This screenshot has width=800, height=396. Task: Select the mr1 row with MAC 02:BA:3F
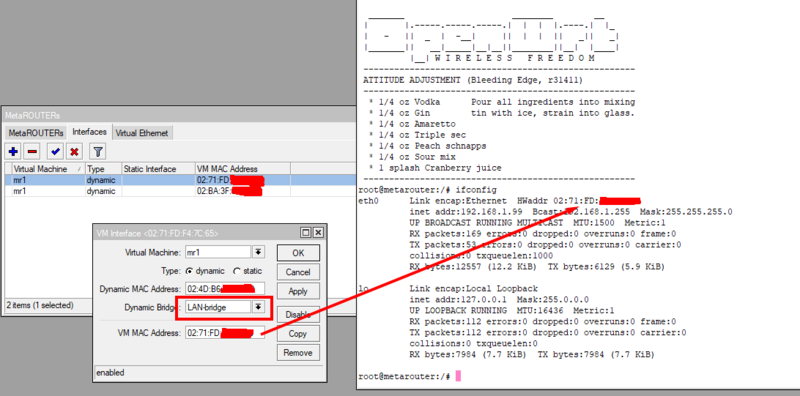tap(180, 191)
